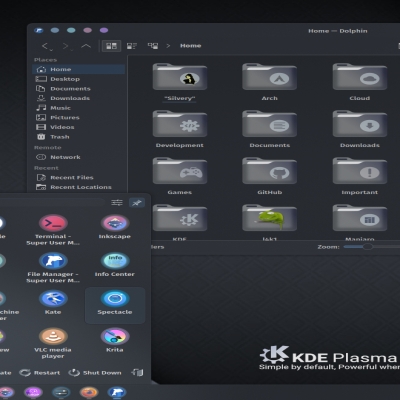This screenshot has height=400, width=400.
Task: Select the Arch folder icon
Action: 269,77
